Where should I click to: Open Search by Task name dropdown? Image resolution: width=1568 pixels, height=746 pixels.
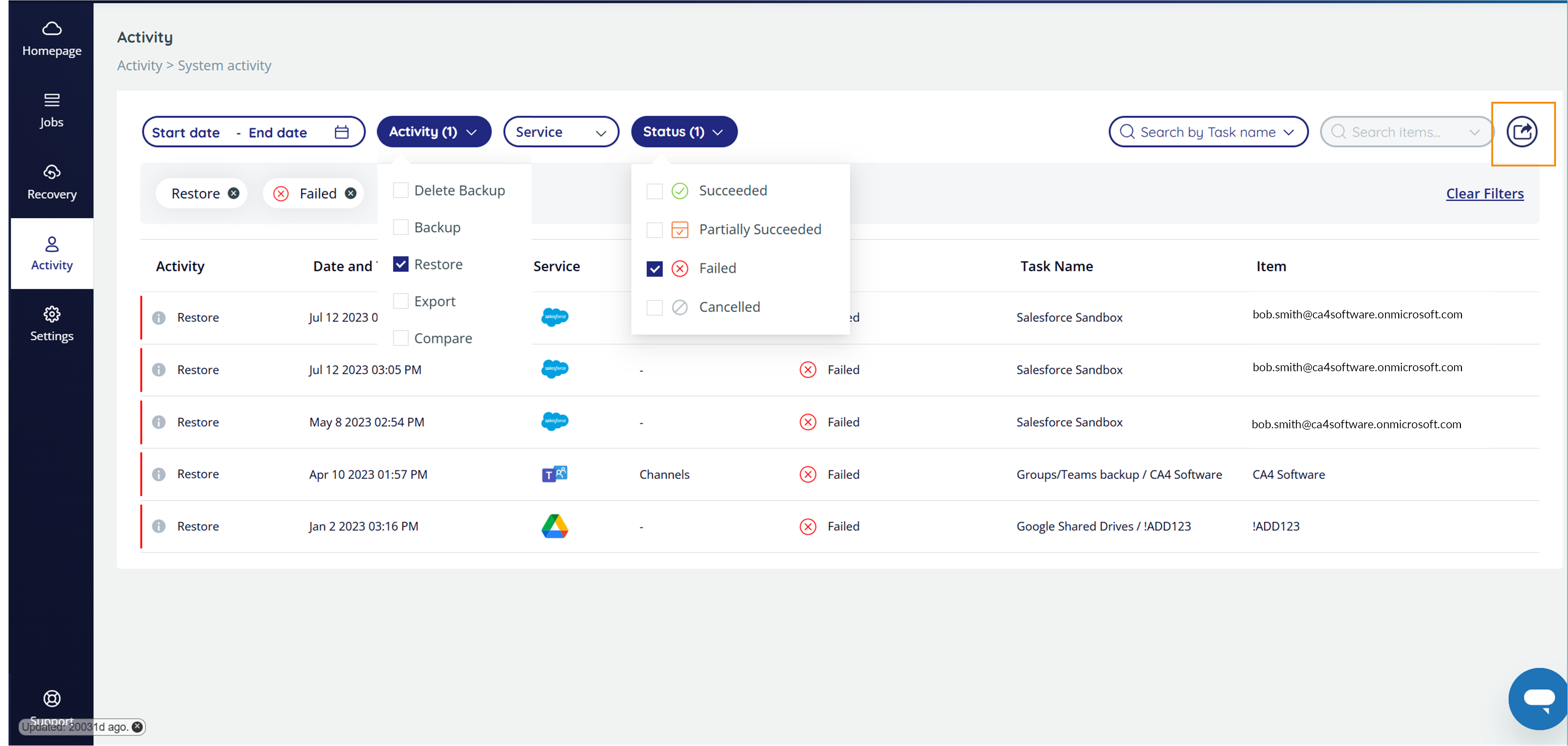[1208, 132]
